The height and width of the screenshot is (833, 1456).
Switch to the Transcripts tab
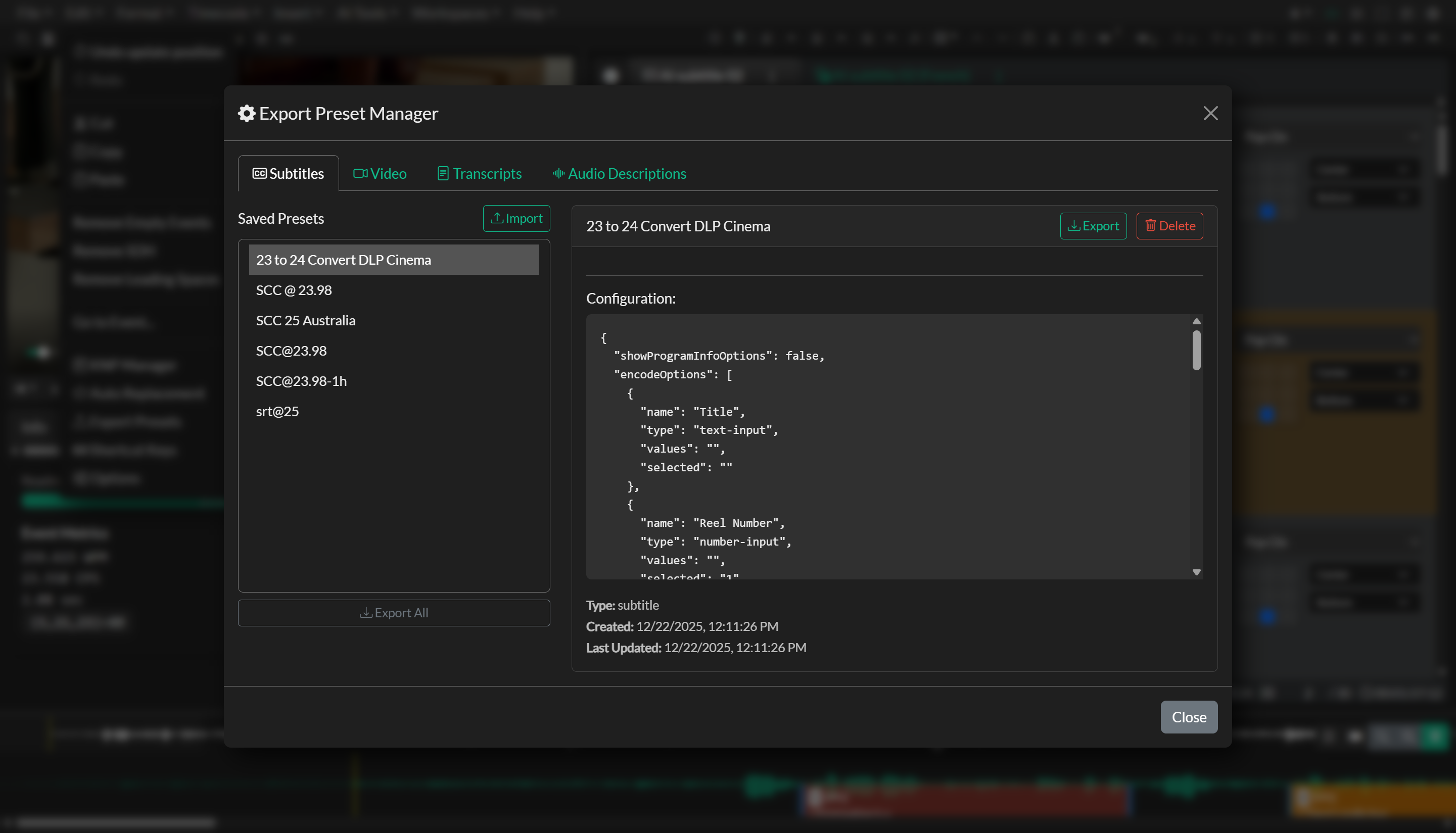[480, 173]
